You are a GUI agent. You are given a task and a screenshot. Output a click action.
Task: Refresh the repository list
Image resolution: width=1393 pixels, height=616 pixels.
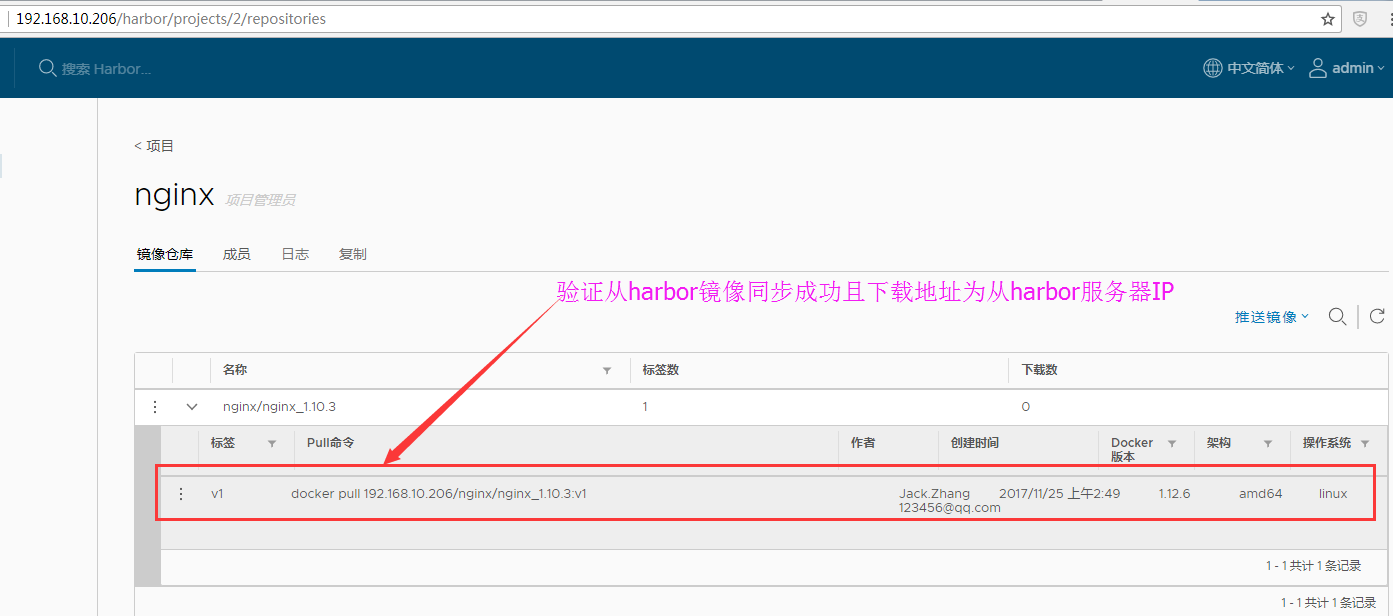point(1377,316)
